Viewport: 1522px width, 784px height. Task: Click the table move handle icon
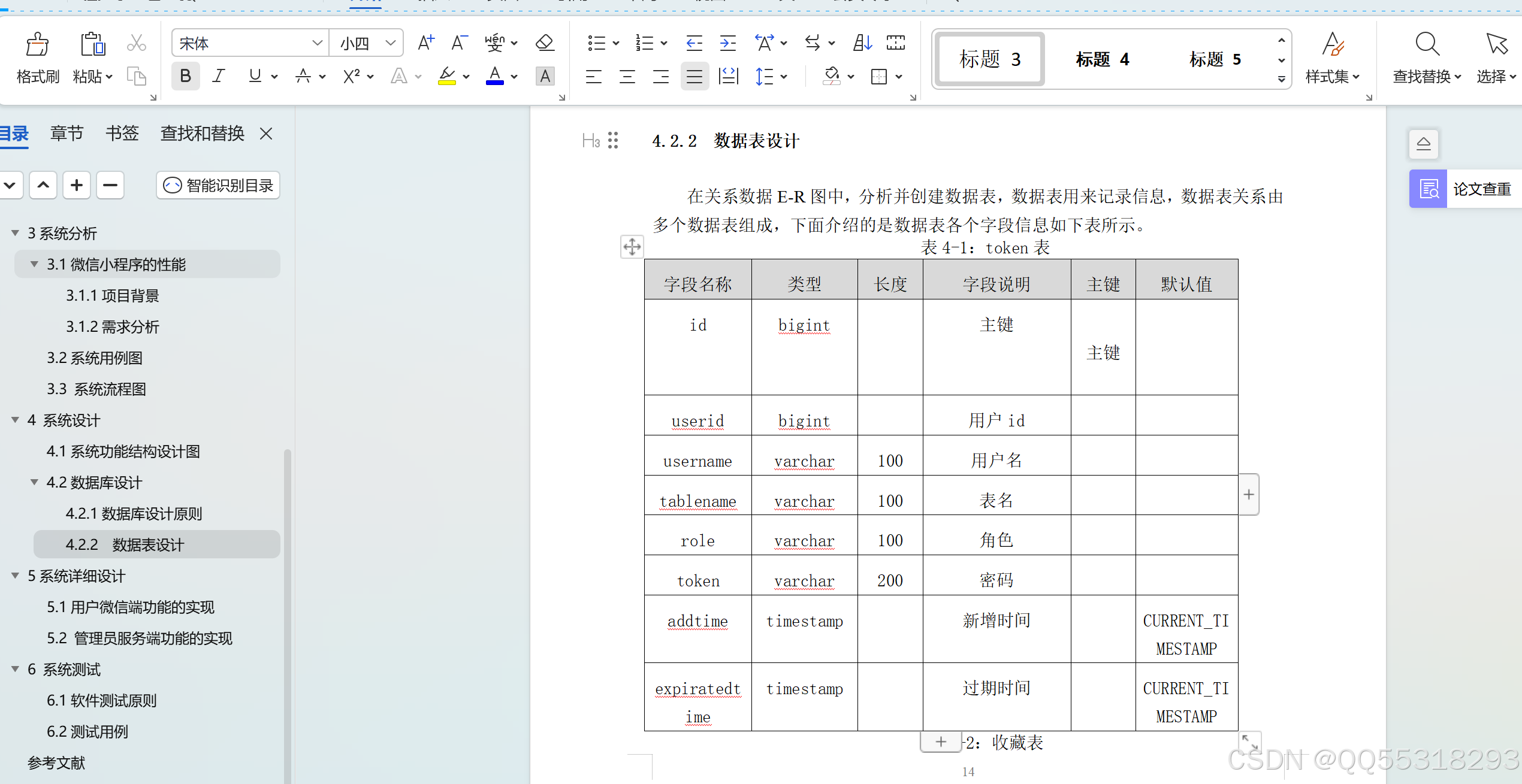632,247
